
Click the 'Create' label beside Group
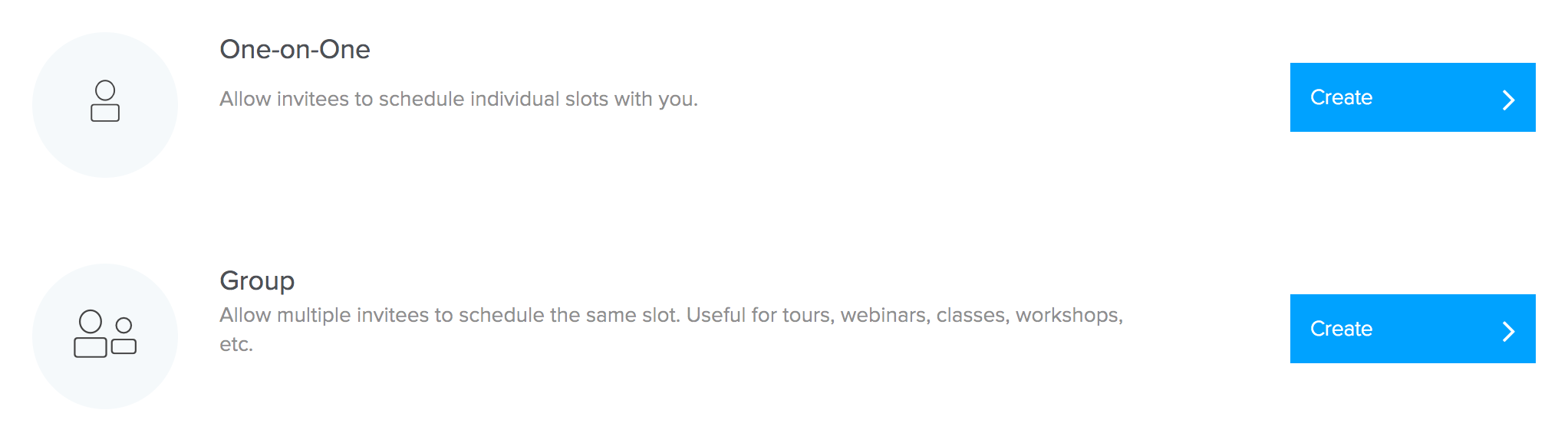[x=1341, y=329]
